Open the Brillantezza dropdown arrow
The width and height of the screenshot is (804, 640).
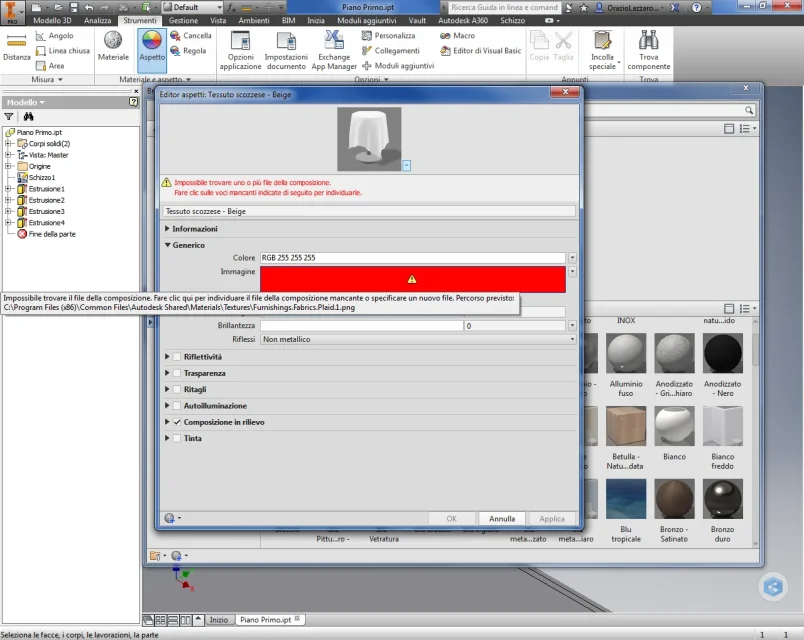(572, 326)
